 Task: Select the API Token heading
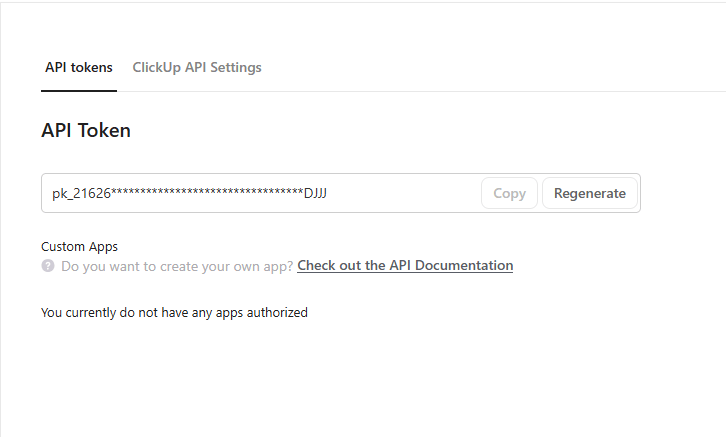pyautogui.click(x=86, y=131)
